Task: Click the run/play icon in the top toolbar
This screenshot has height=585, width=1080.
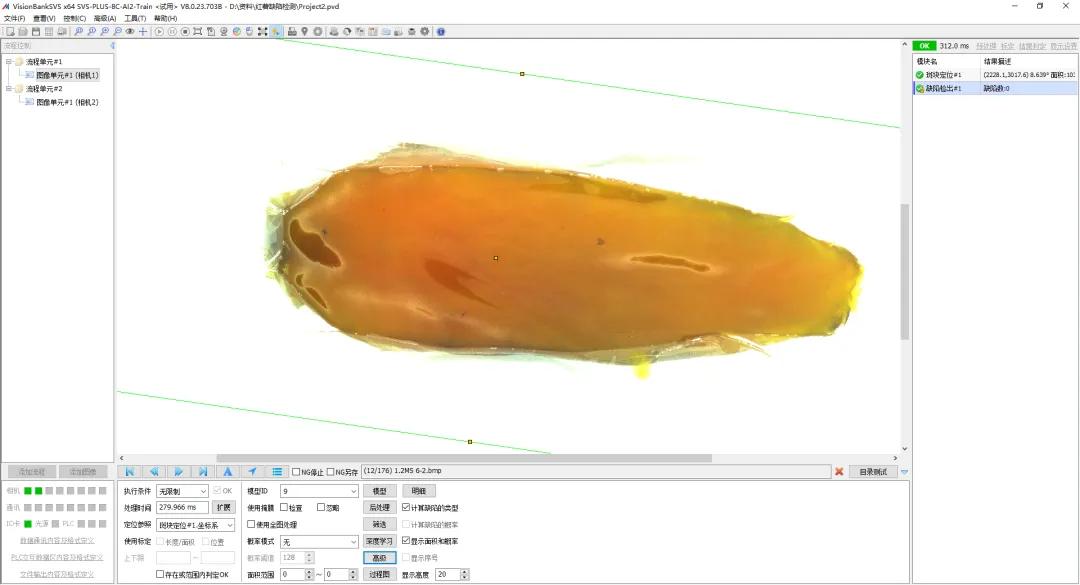Action: 159,32
